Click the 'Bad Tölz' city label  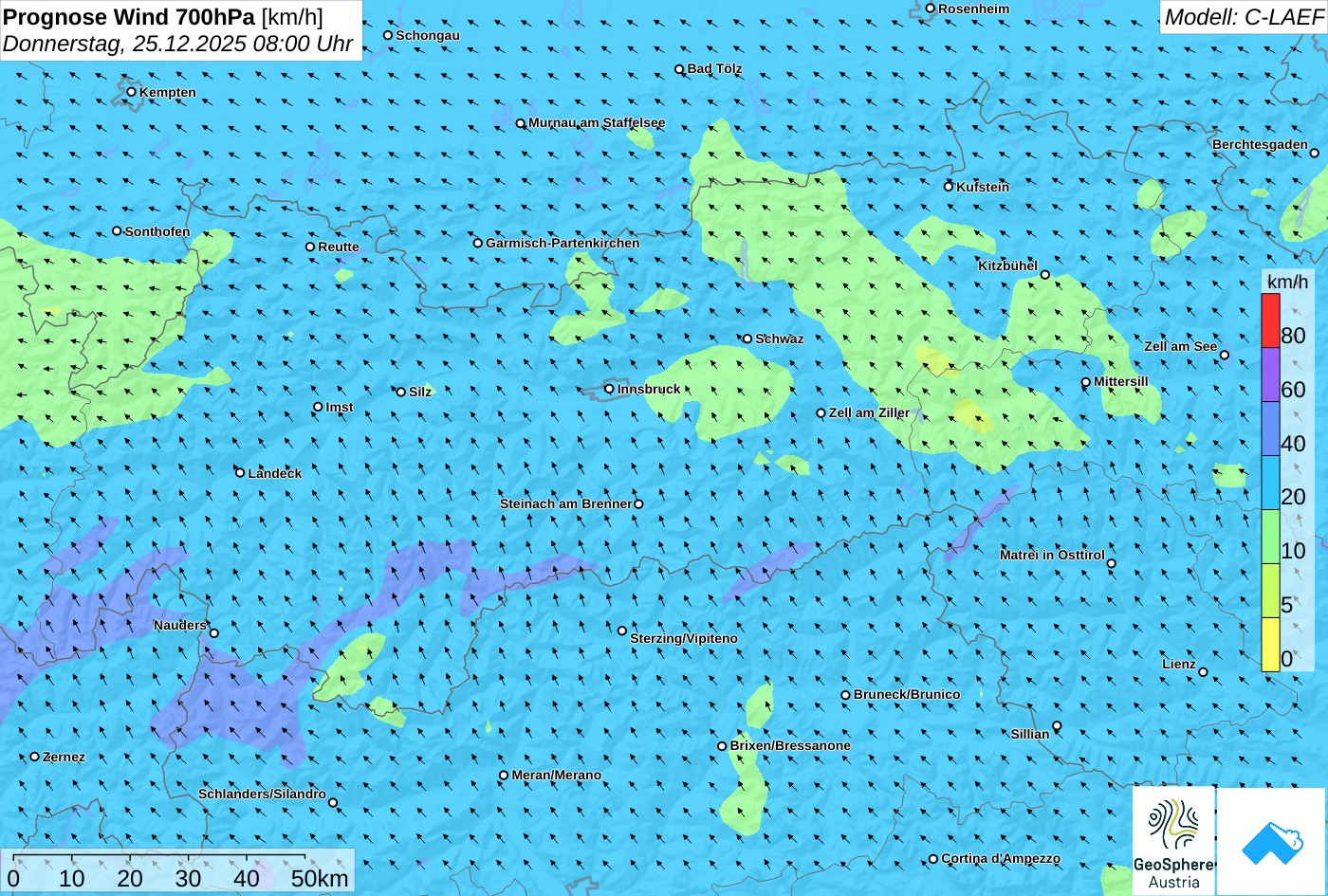[714, 68]
